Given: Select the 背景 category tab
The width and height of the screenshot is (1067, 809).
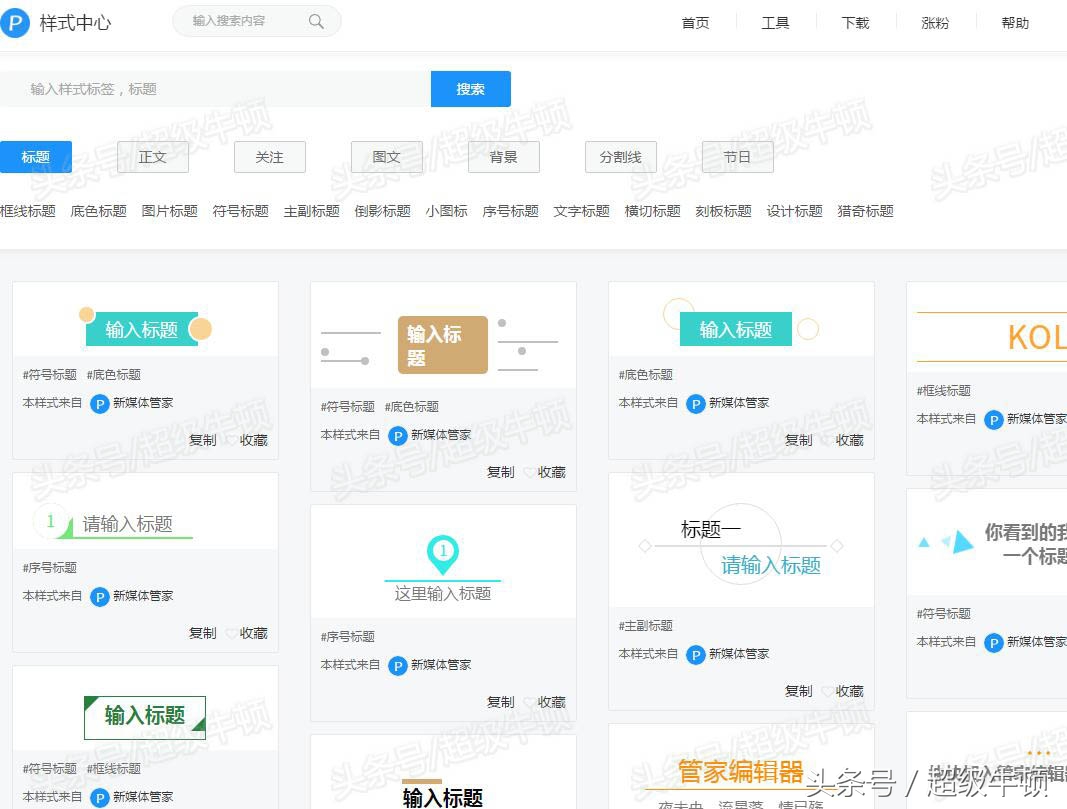Looking at the screenshot, I should tap(503, 157).
